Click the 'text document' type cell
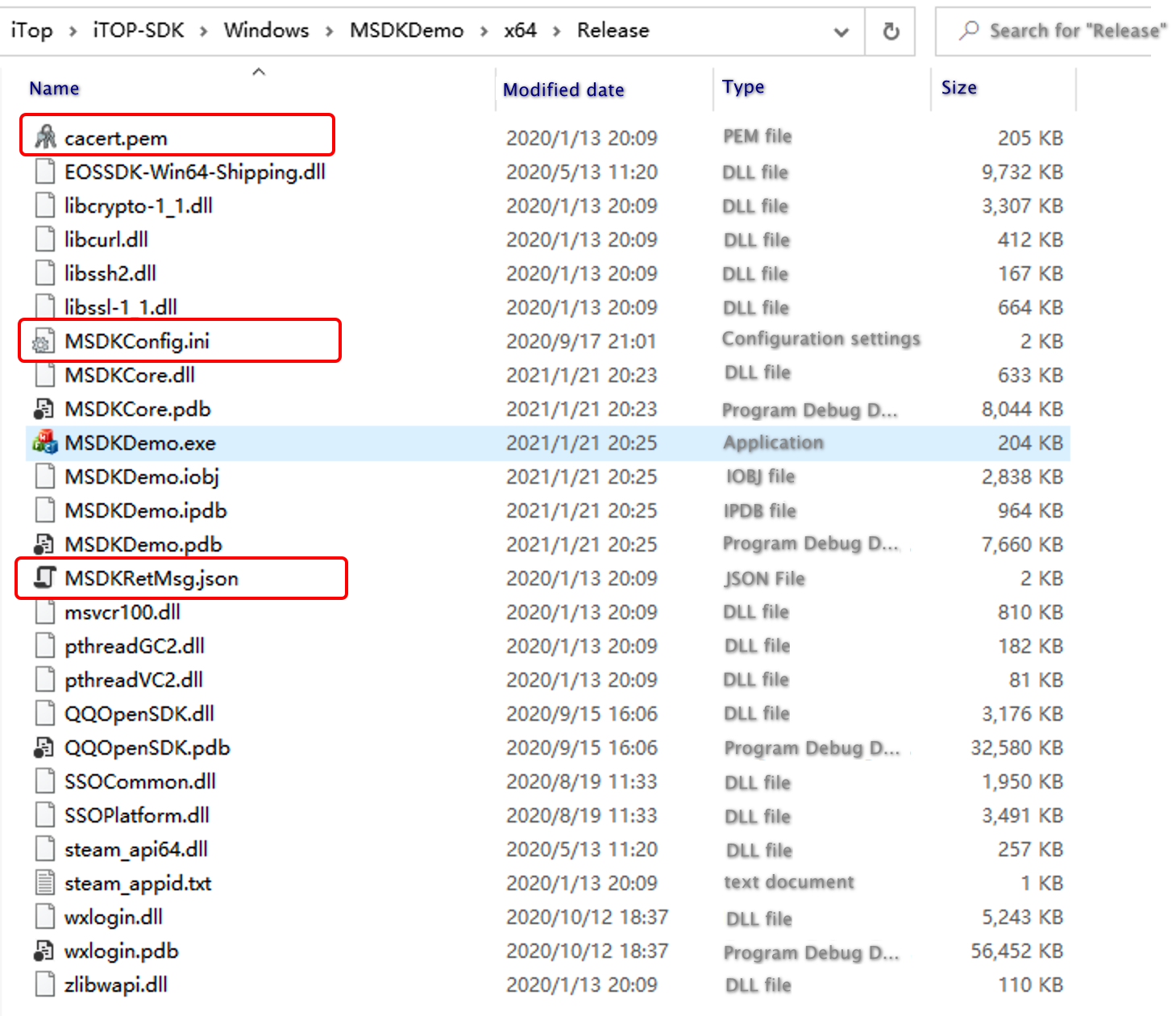This screenshot has width=1176, height=1016. [788, 882]
